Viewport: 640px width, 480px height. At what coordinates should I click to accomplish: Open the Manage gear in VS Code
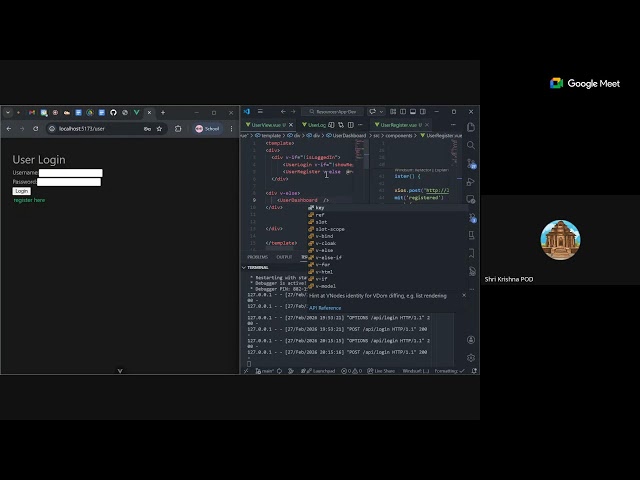[471, 358]
